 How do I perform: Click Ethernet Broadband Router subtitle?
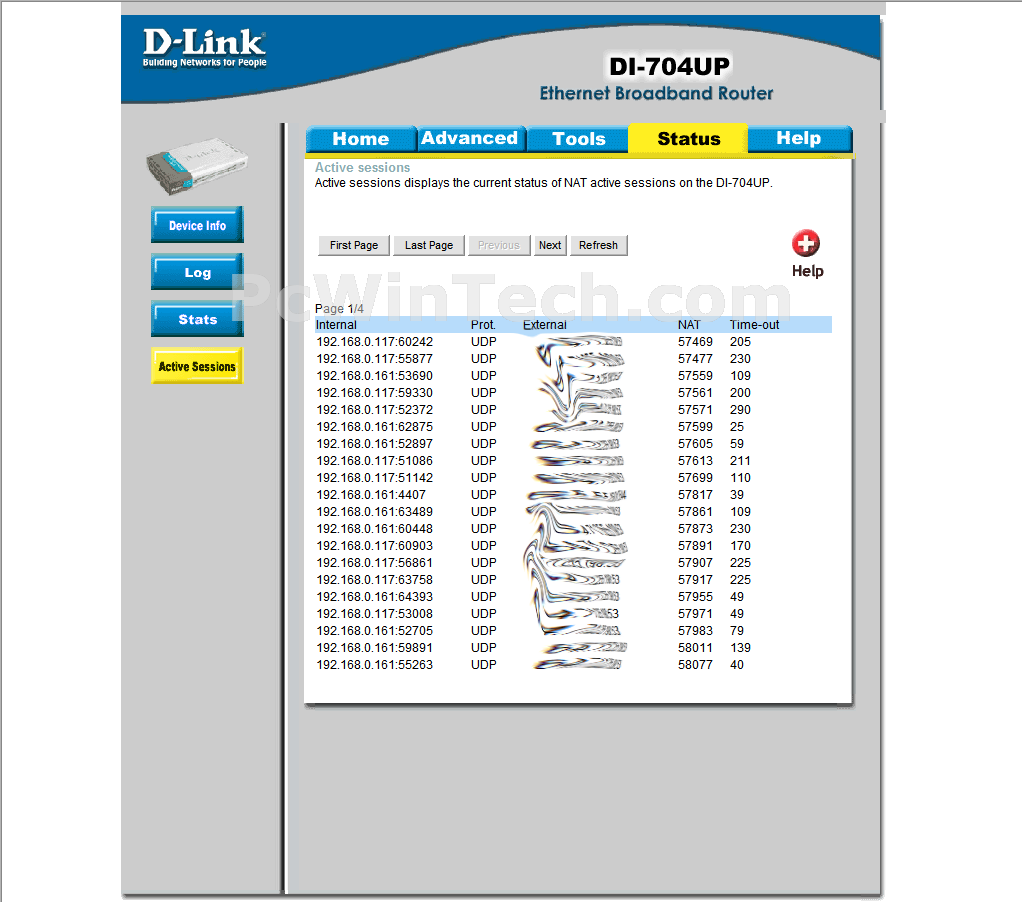[656, 93]
